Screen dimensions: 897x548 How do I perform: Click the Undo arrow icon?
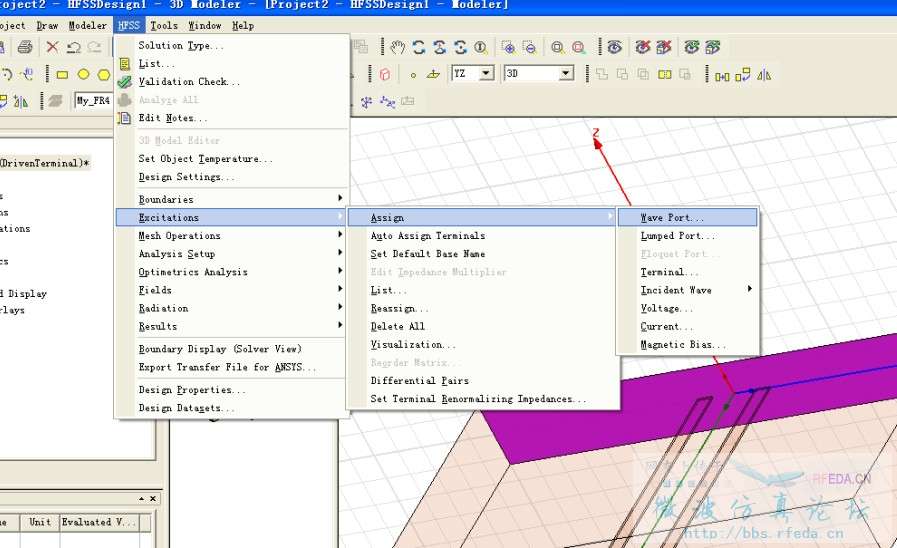[x=74, y=47]
